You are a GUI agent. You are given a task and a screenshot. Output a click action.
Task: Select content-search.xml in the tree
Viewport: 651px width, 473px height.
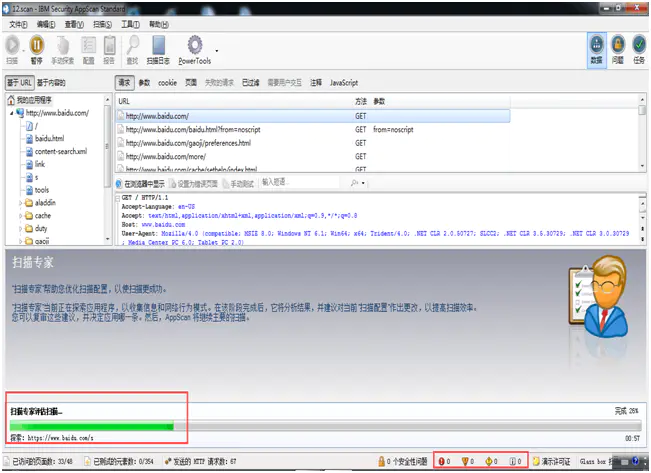(61, 152)
